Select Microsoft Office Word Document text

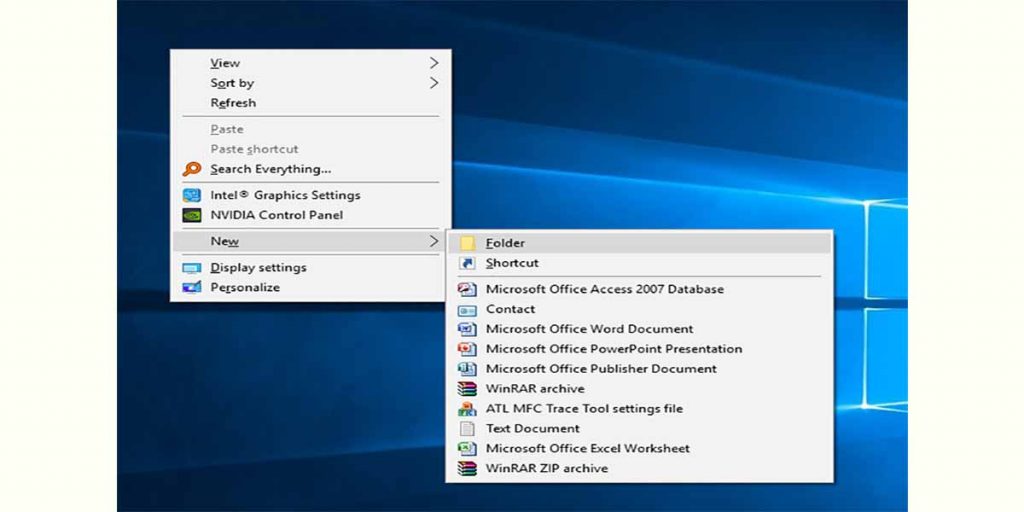pyautogui.click(x=590, y=329)
